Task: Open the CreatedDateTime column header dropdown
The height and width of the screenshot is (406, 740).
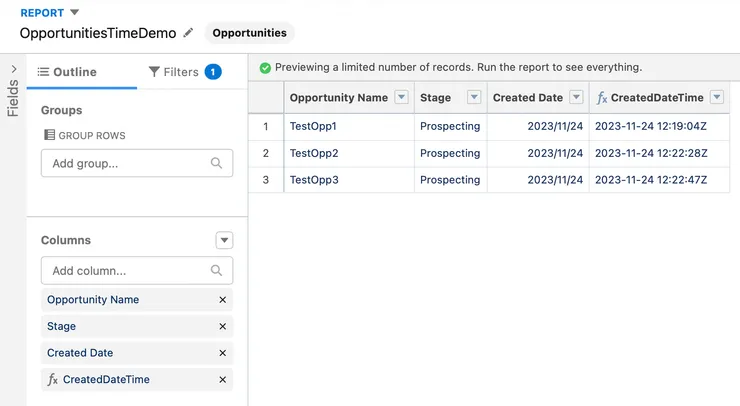Action: pyautogui.click(x=720, y=98)
